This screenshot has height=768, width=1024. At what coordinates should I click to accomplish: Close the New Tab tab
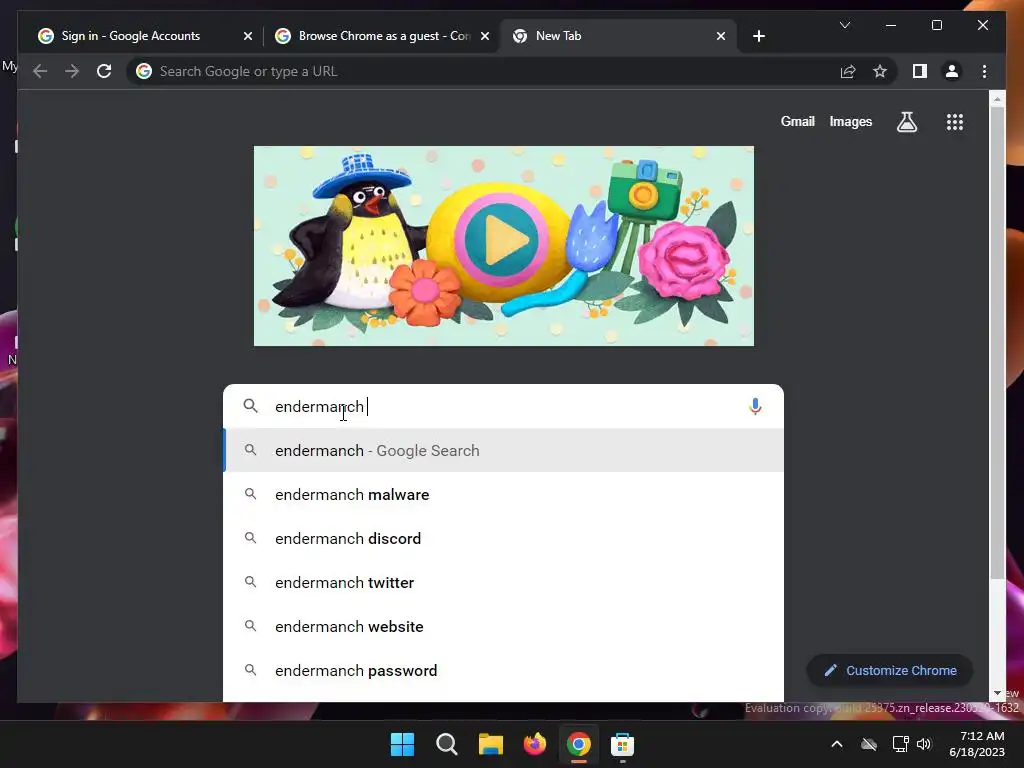[x=720, y=36]
